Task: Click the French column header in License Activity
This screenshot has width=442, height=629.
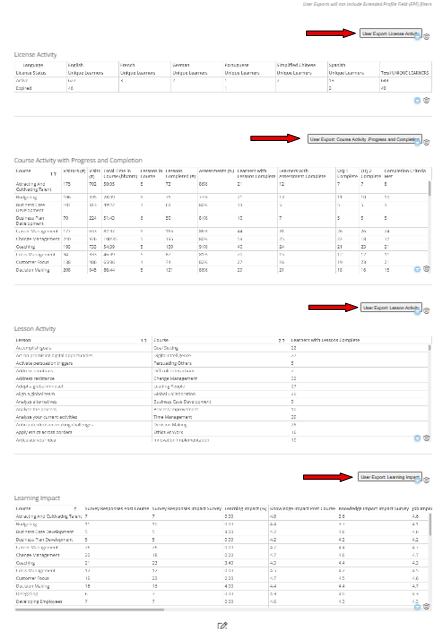Action: [127, 65]
